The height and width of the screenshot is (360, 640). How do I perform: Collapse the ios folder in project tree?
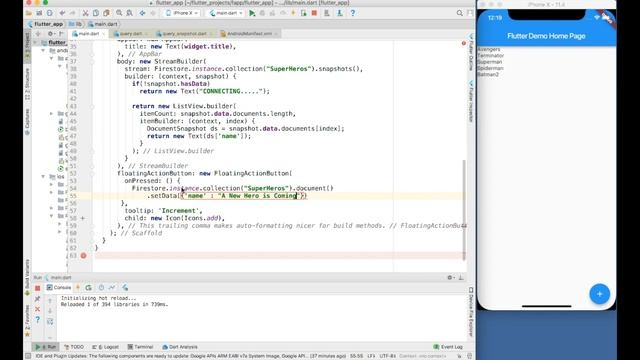pos(43,177)
